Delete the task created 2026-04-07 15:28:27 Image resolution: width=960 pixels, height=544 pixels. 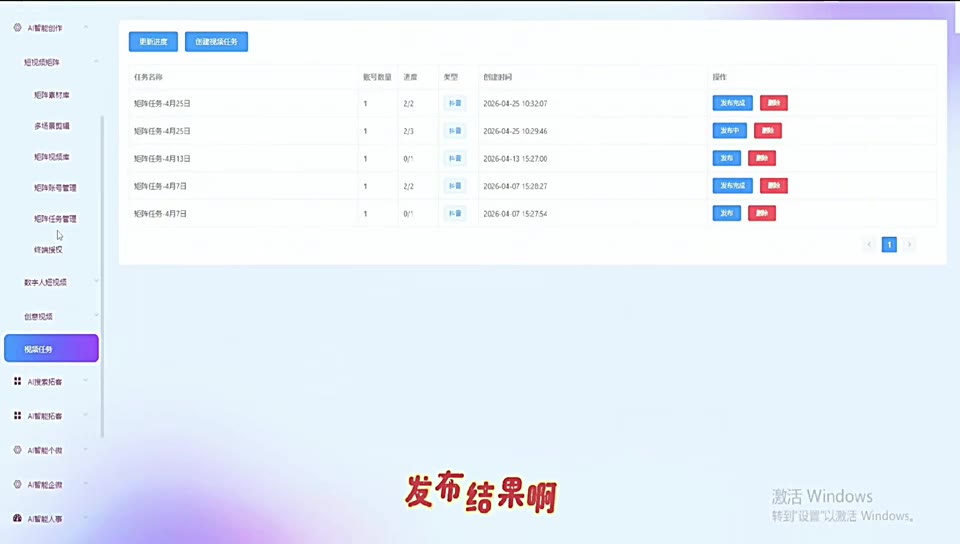coord(774,185)
